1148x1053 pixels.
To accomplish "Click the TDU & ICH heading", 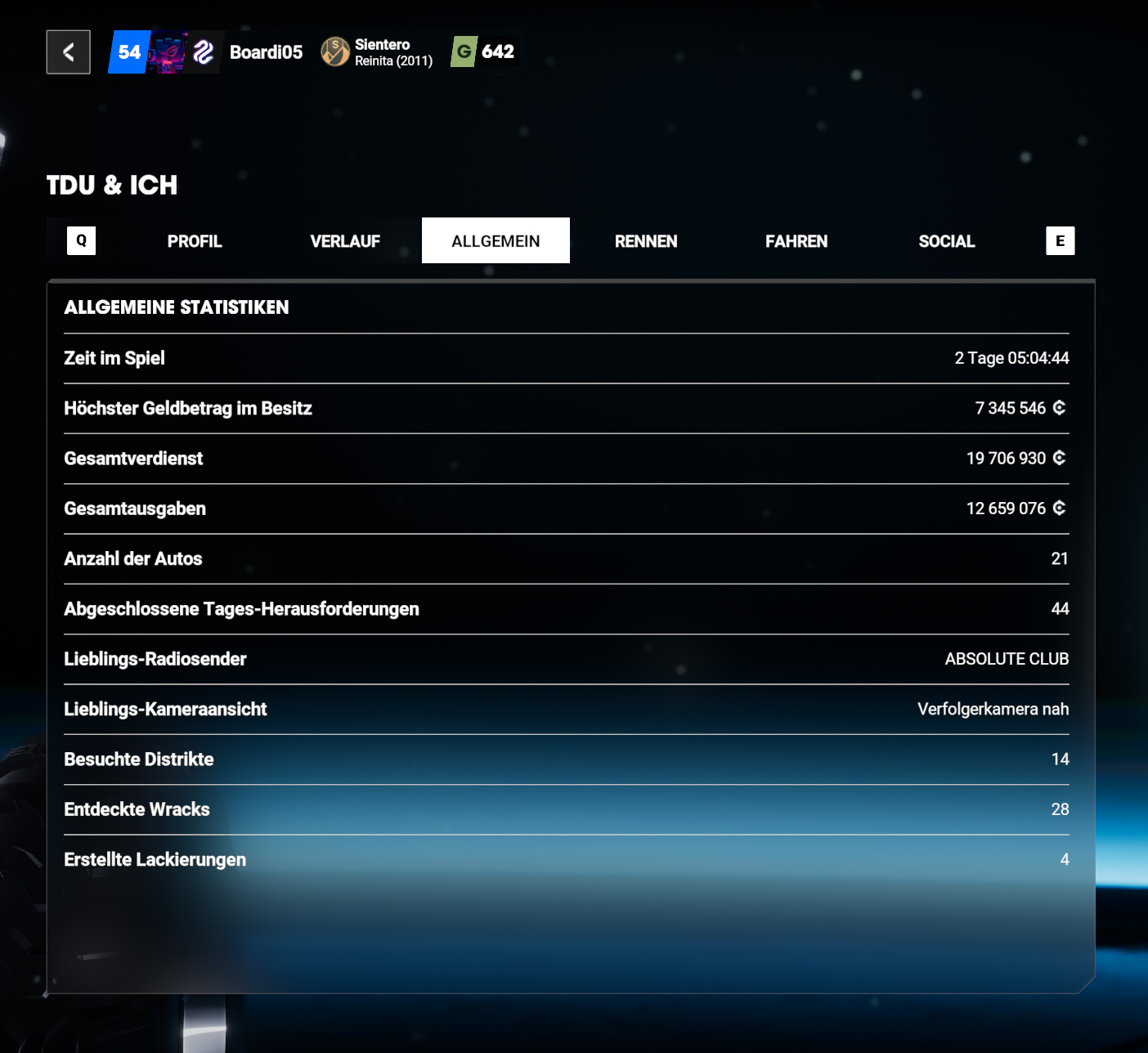I will [112, 185].
